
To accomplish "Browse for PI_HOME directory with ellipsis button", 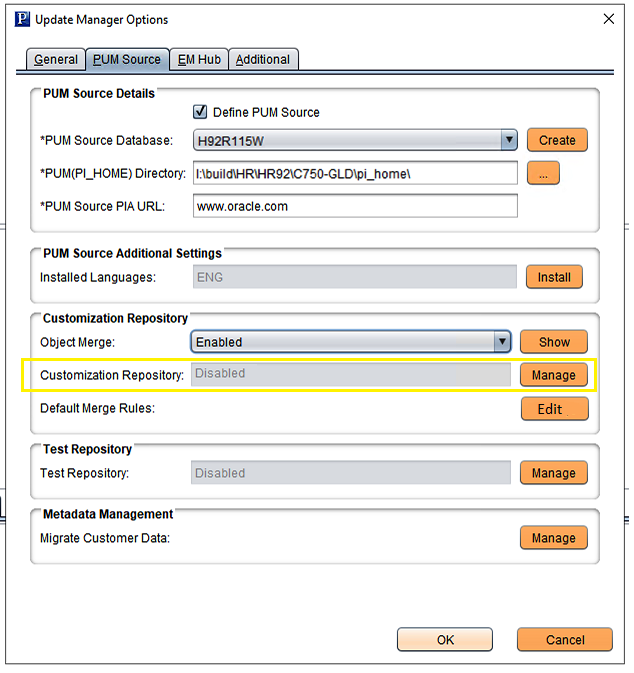I will [x=543, y=173].
